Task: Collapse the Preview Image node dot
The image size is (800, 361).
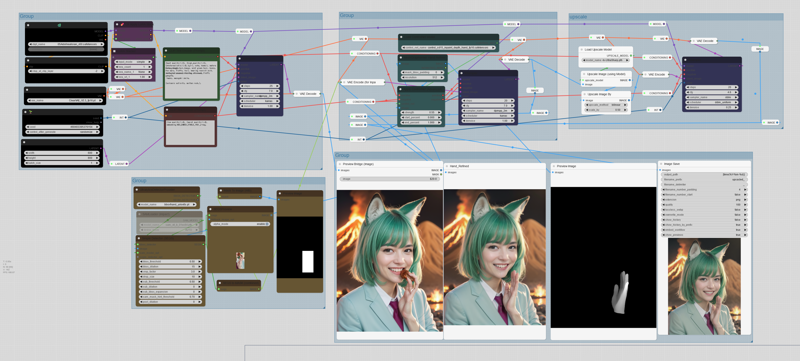Action: coord(554,166)
